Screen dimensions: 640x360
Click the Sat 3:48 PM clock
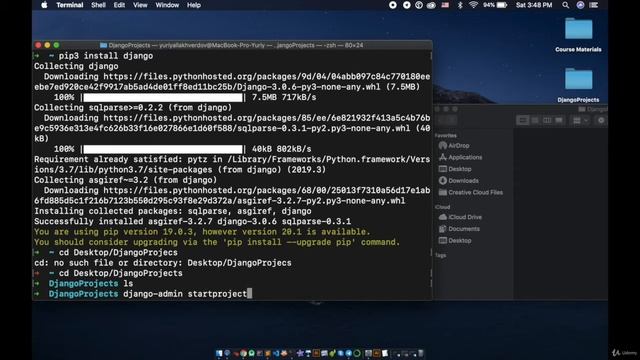point(534,5)
